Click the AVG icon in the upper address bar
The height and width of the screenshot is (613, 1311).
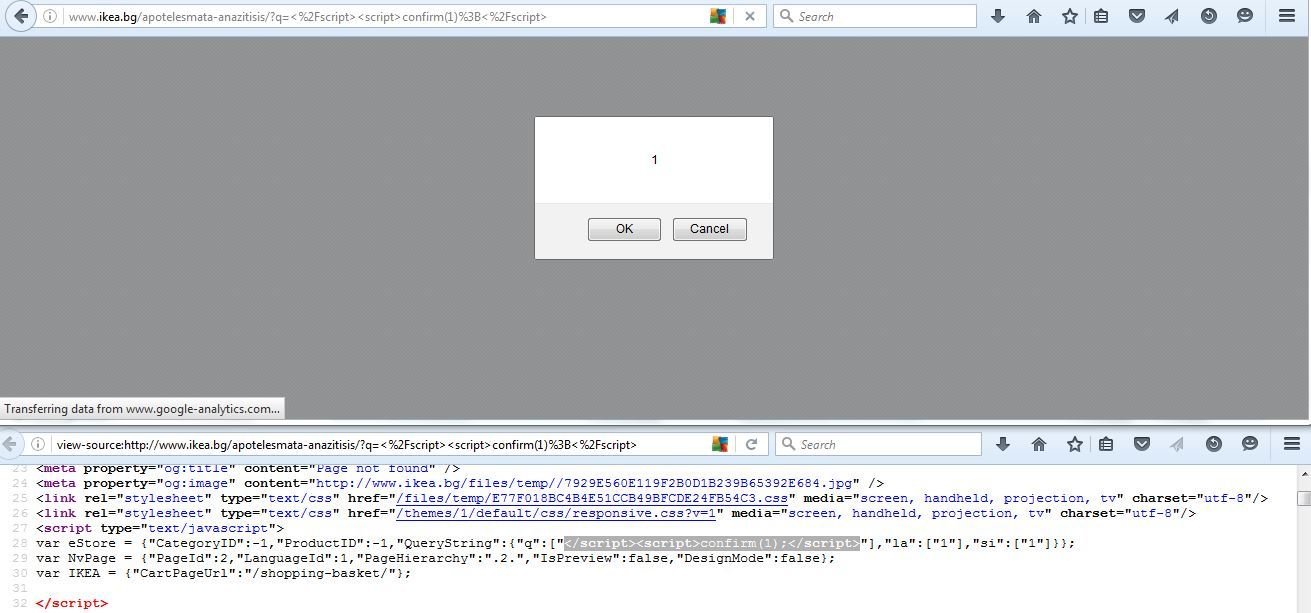(x=718, y=16)
